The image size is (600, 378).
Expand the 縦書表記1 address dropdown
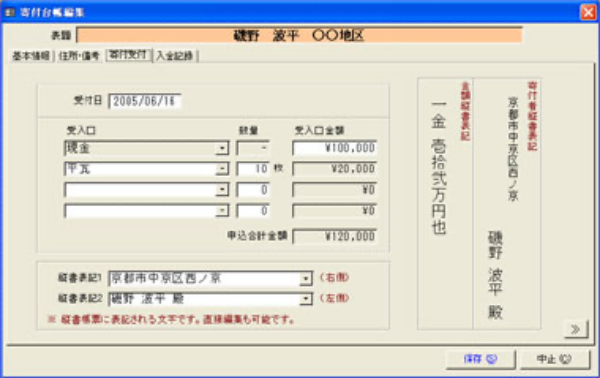point(305,279)
